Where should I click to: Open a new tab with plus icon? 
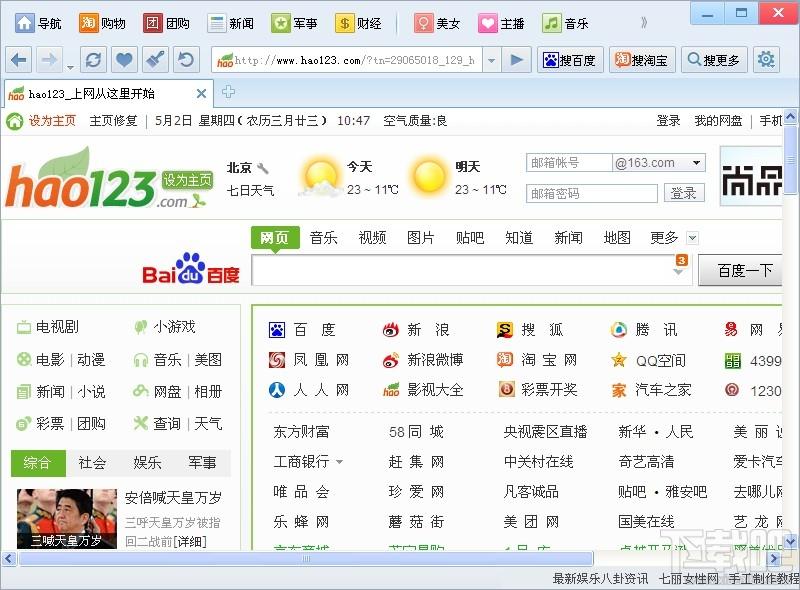[x=228, y=92]
